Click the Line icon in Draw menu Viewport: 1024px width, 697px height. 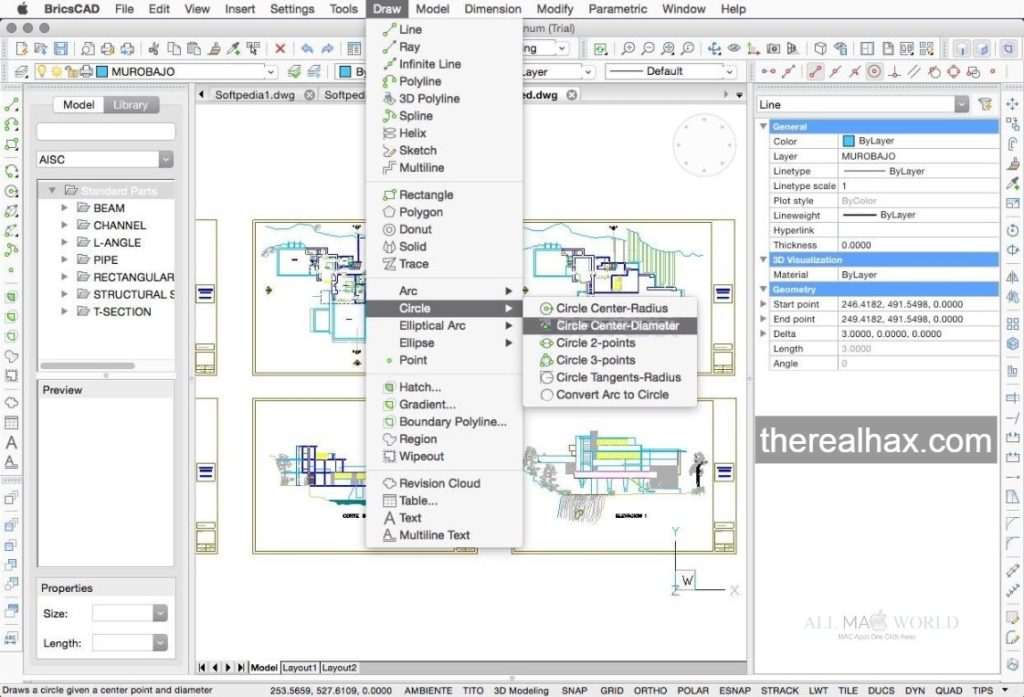(x=389, y=29)
